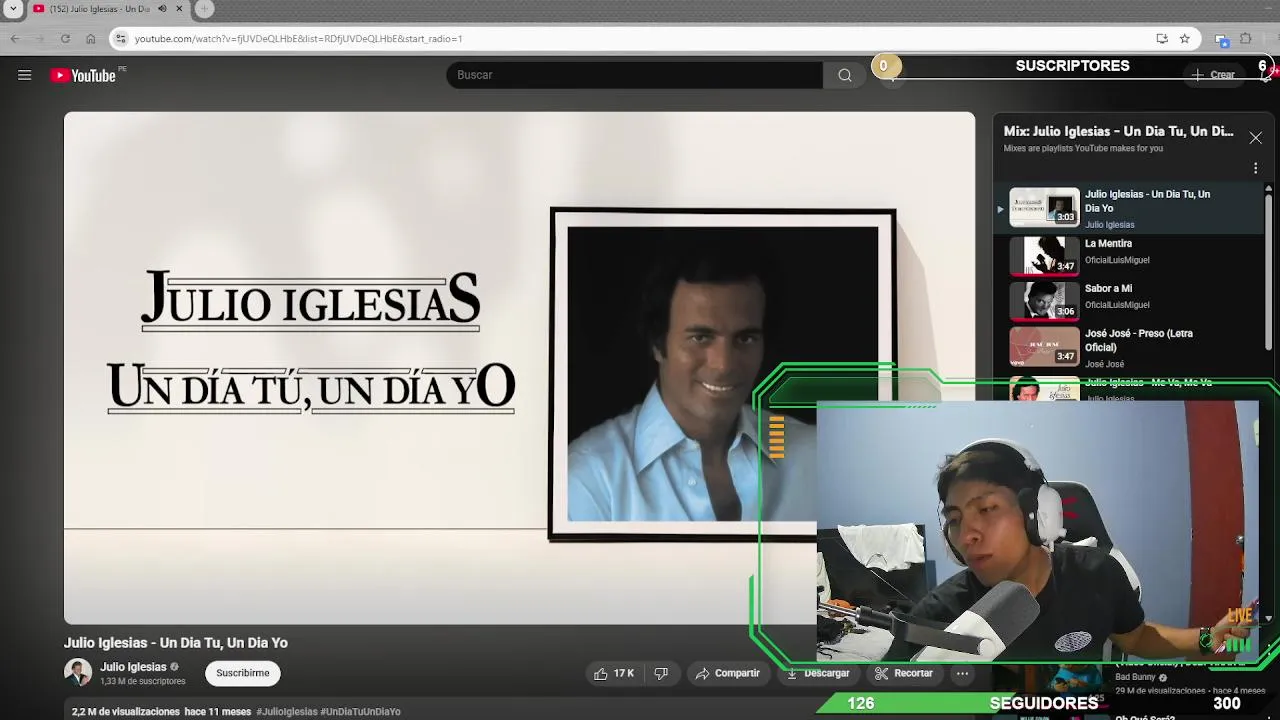Open more actions ellipsis under video
This screenshot has width=1280, height=720.
[x=962, y=673]
